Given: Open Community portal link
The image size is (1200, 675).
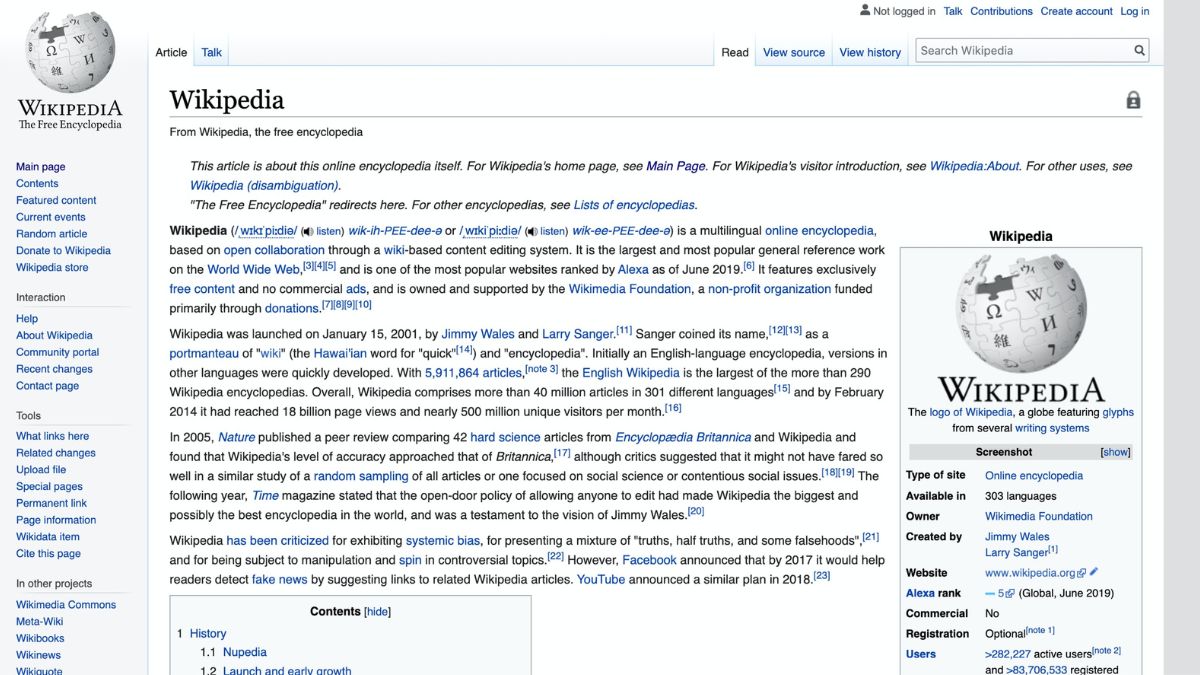Looking at the screenshot, I should click(57, 352).
